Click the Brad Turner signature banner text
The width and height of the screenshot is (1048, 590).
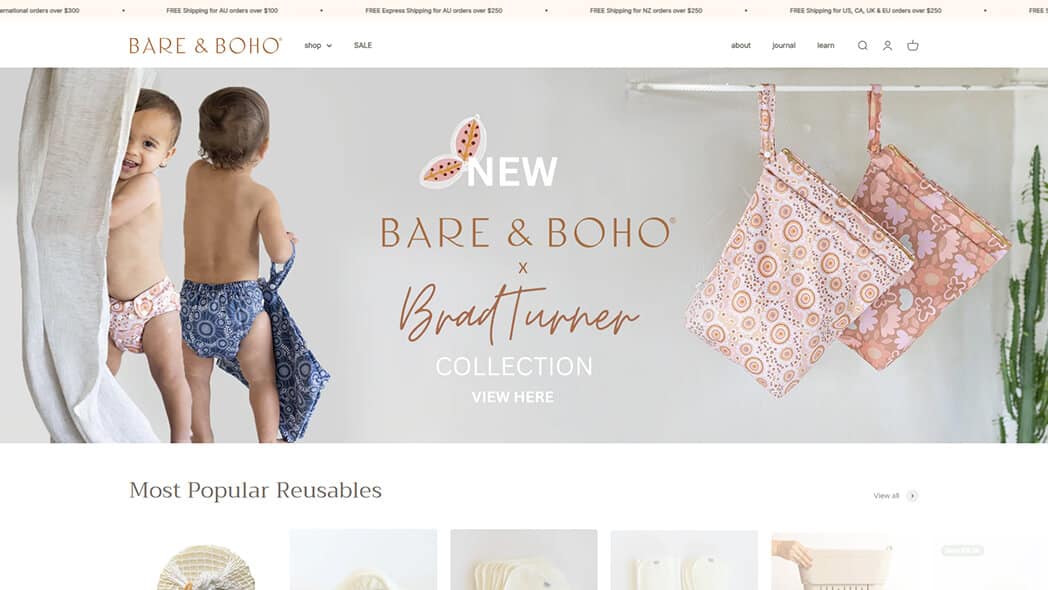(518, 313)
